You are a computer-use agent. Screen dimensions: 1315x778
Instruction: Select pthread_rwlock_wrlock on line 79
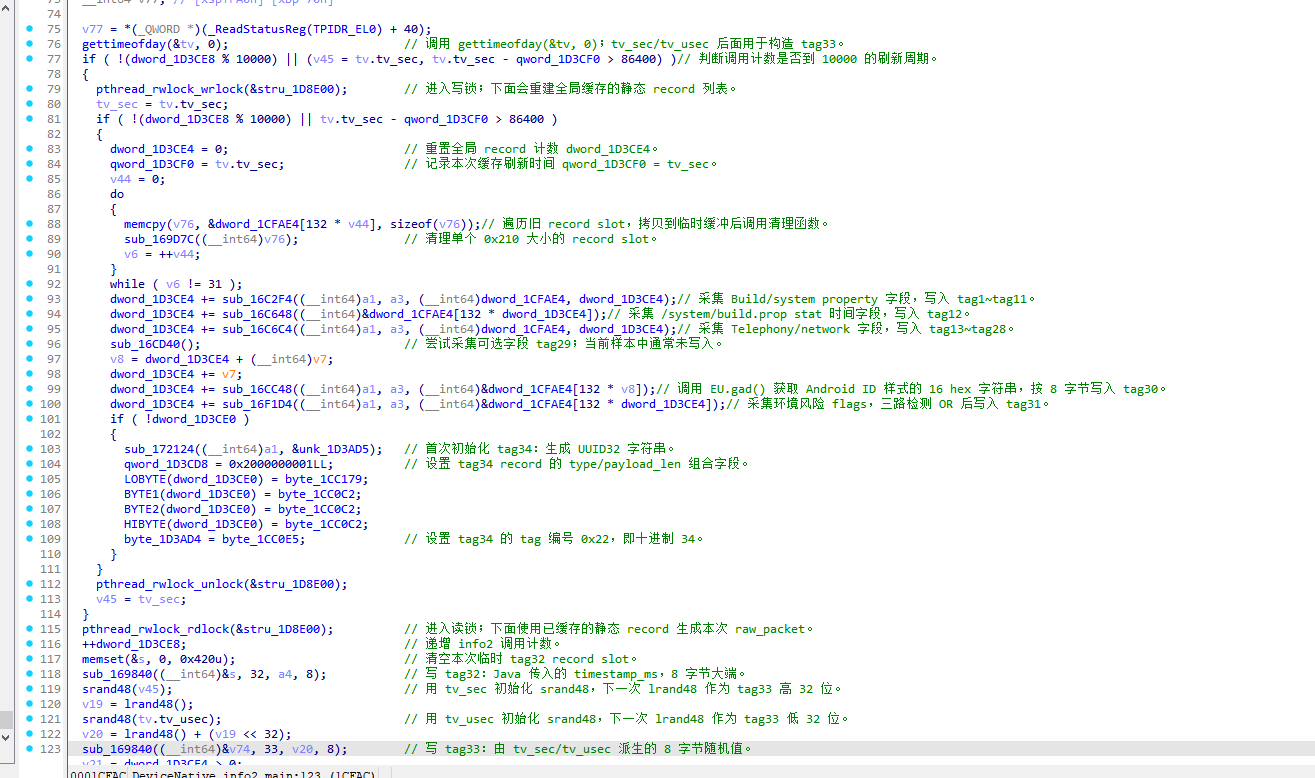tap(169, 89)
